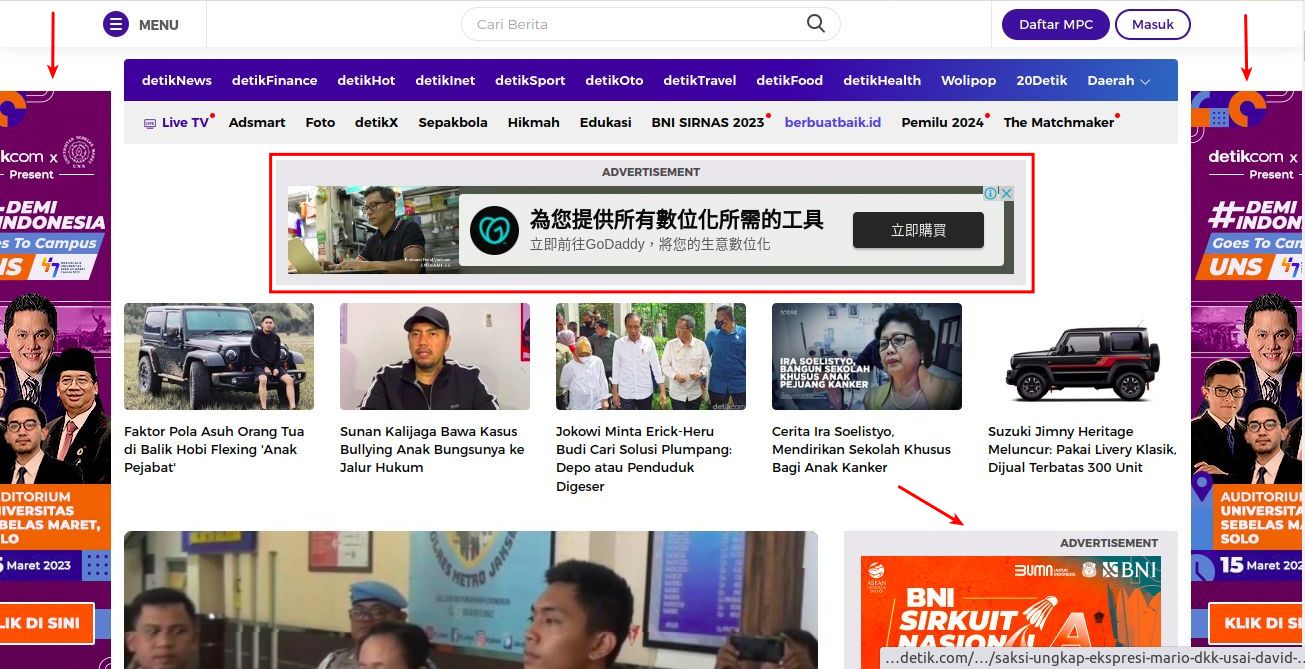Open the Sepakbola link
Screen dimensions: 1305x669
452,122
